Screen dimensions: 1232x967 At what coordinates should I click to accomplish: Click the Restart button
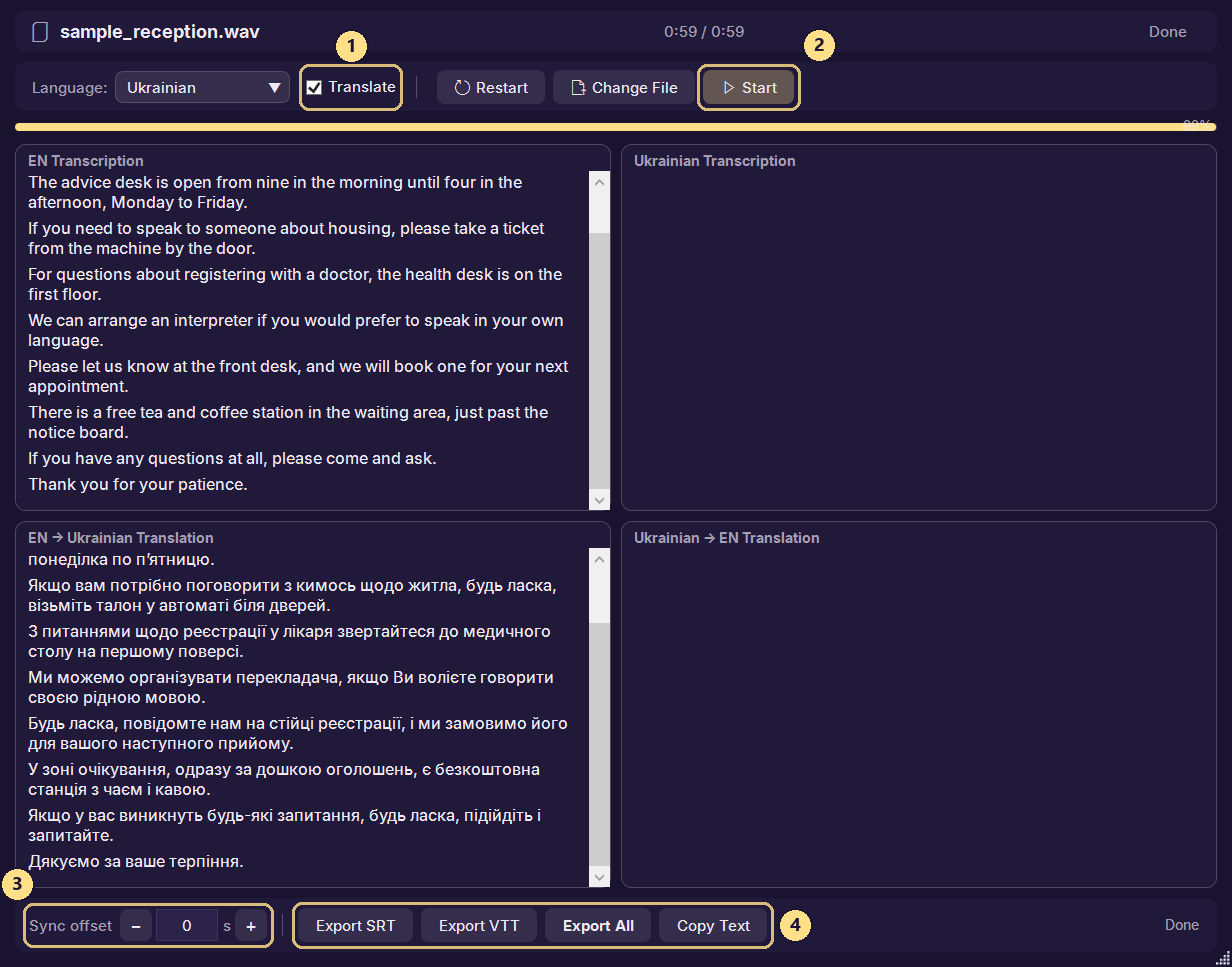tap(490, 87)
